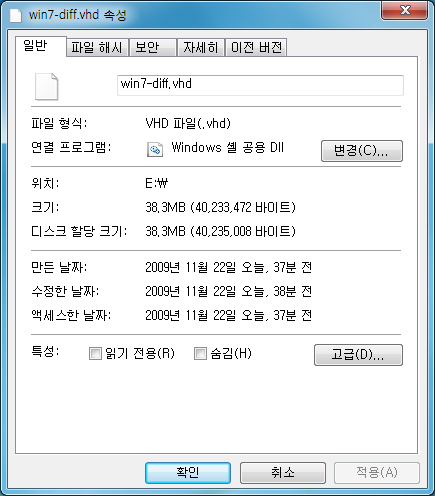
Task: Click the win7-diff.vhd 속성 title bar text
Action: click(x=77, y=15)
